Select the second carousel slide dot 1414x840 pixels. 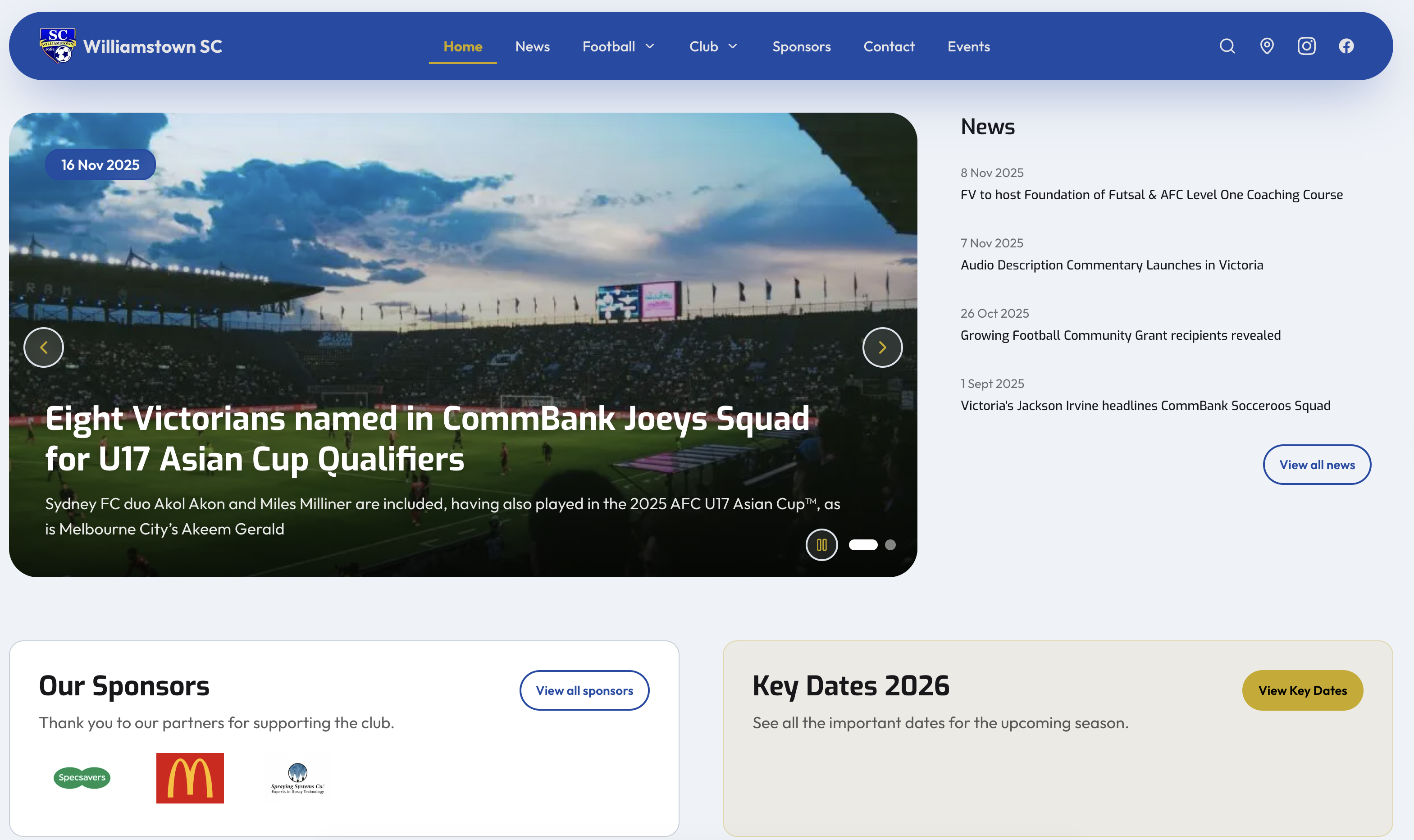890,544
